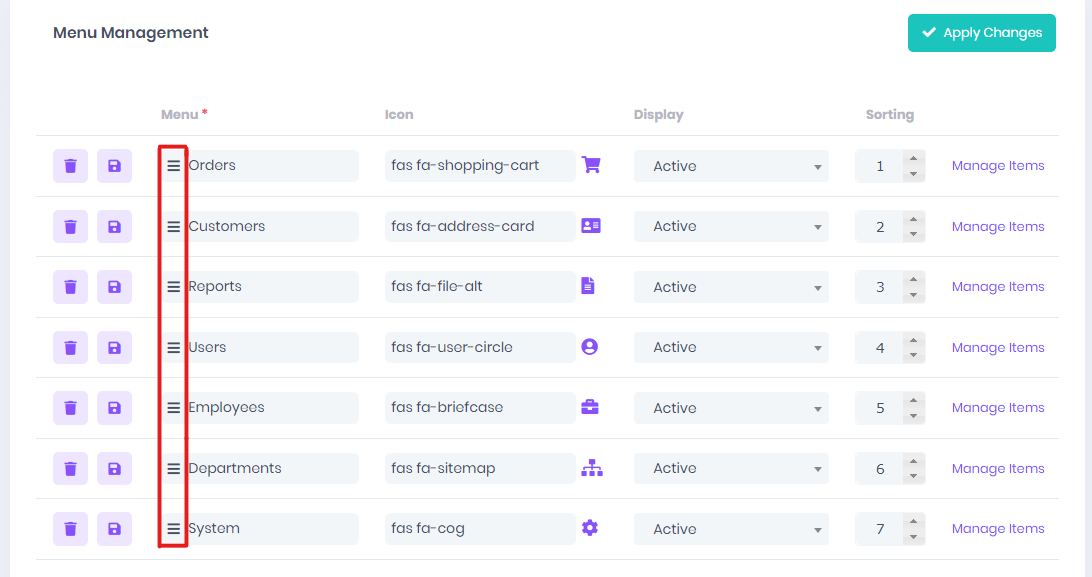Open Manage Items for Reports

[998, 287]
